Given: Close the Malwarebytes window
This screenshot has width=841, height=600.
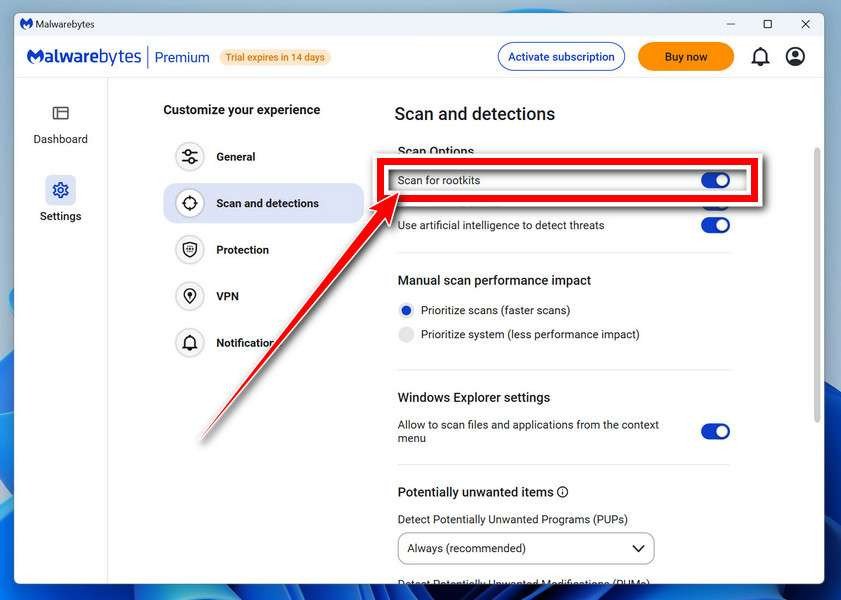Looking at the screenshot, I should click(x=805, y=24).
